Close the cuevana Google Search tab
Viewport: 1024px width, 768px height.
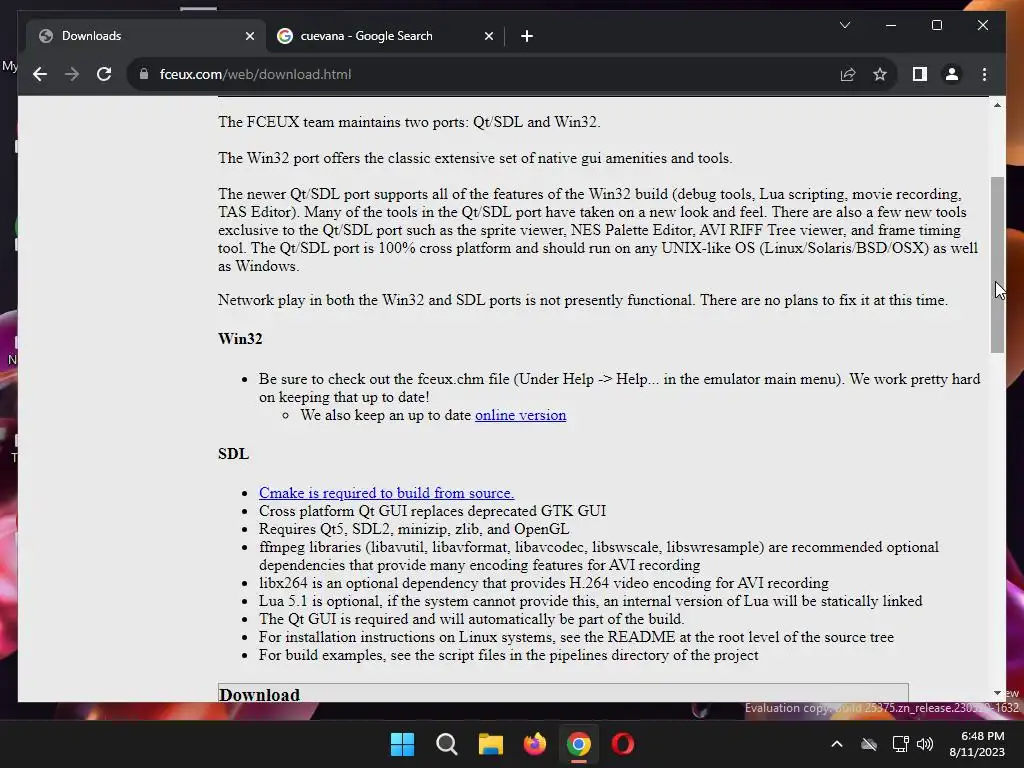pos(488,36)
